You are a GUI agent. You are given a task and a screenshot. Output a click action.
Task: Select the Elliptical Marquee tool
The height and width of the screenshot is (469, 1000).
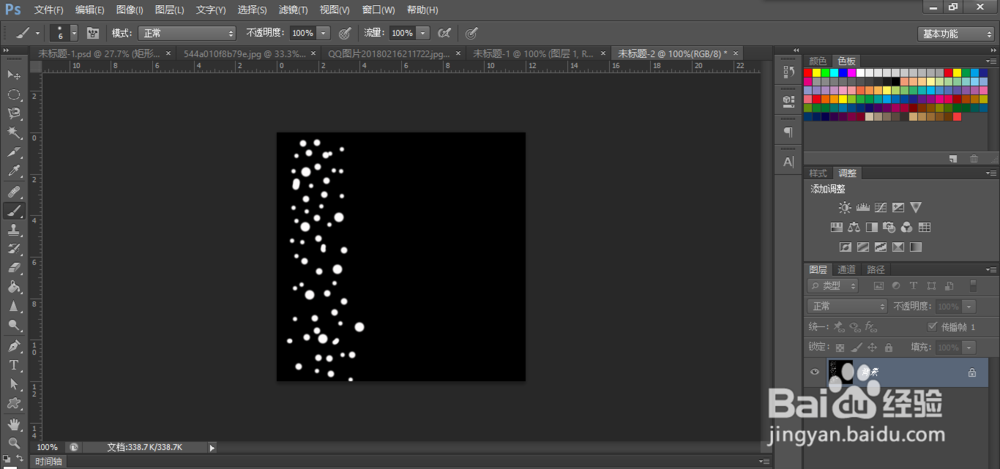(14, 94)
